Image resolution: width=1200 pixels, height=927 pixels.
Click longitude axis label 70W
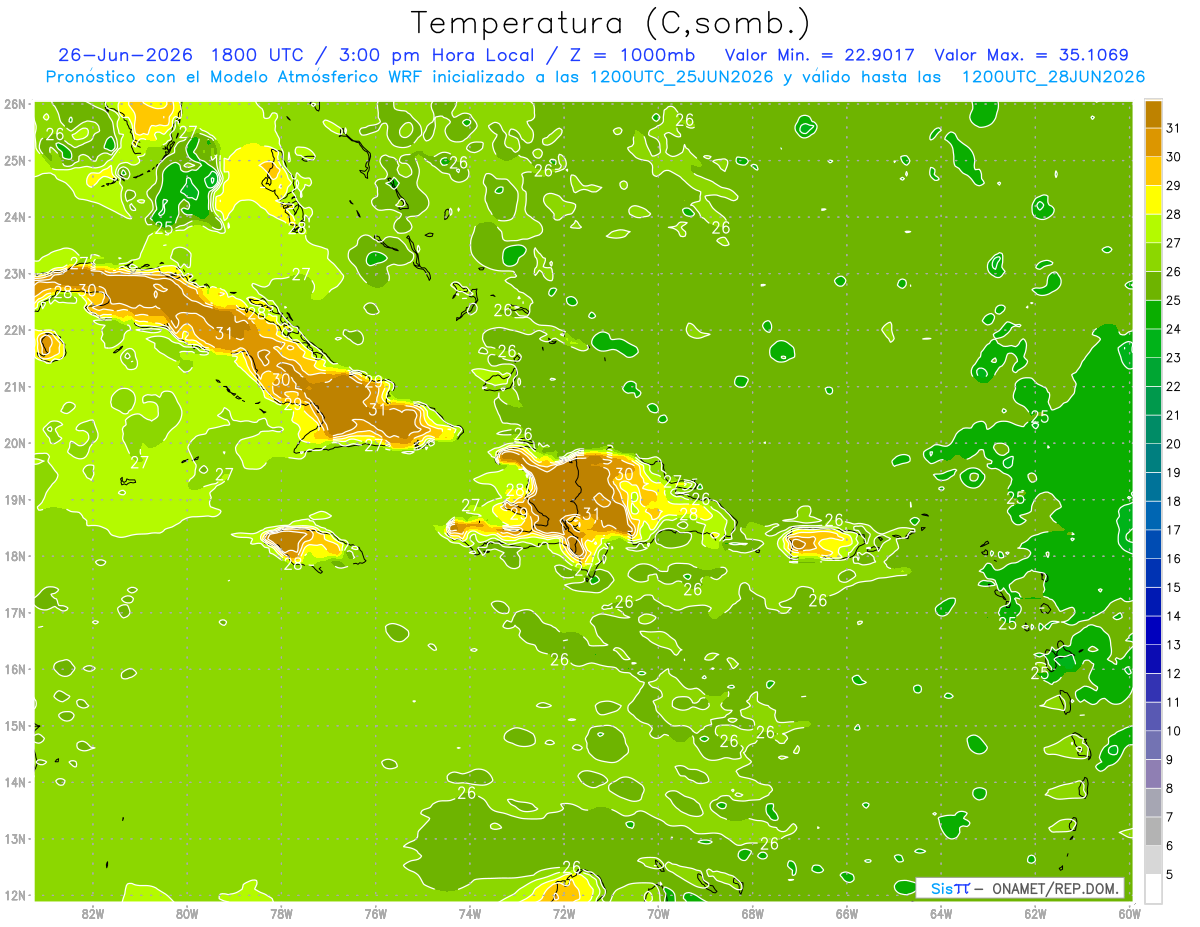(x=658, y=913)
